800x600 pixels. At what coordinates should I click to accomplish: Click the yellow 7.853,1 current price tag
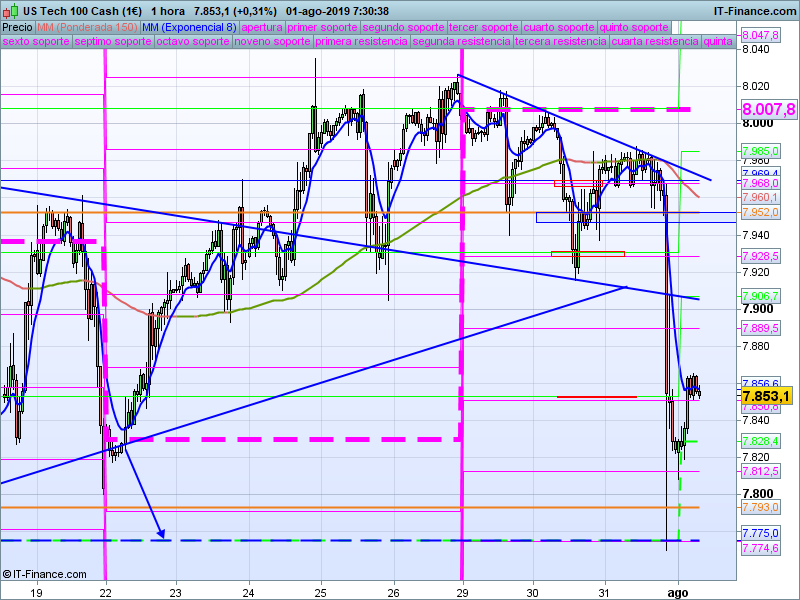pyautogui.click(x=766, y=396)
